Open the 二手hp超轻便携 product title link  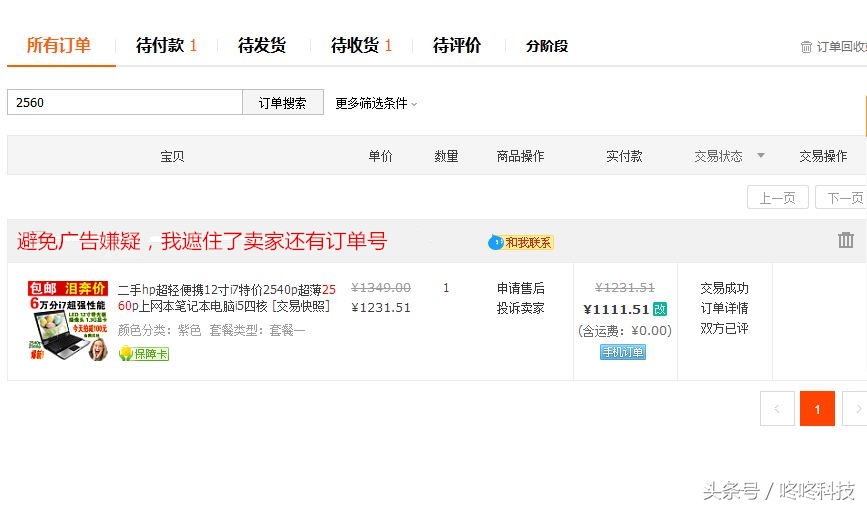(227, 297)
